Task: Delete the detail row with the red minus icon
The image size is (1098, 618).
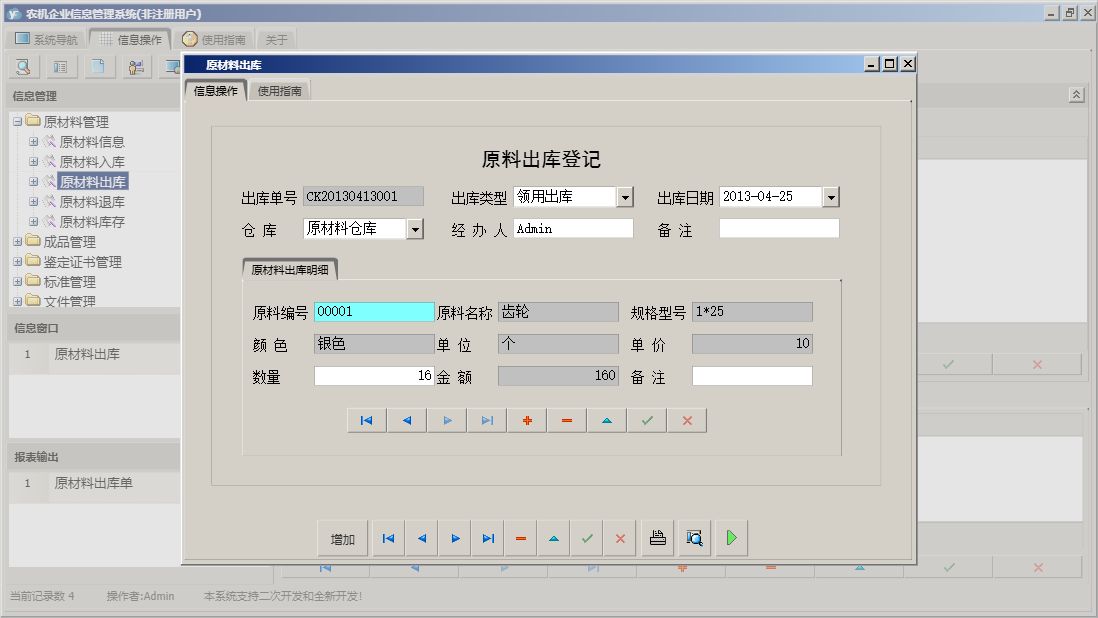Action: pos(567,420)
